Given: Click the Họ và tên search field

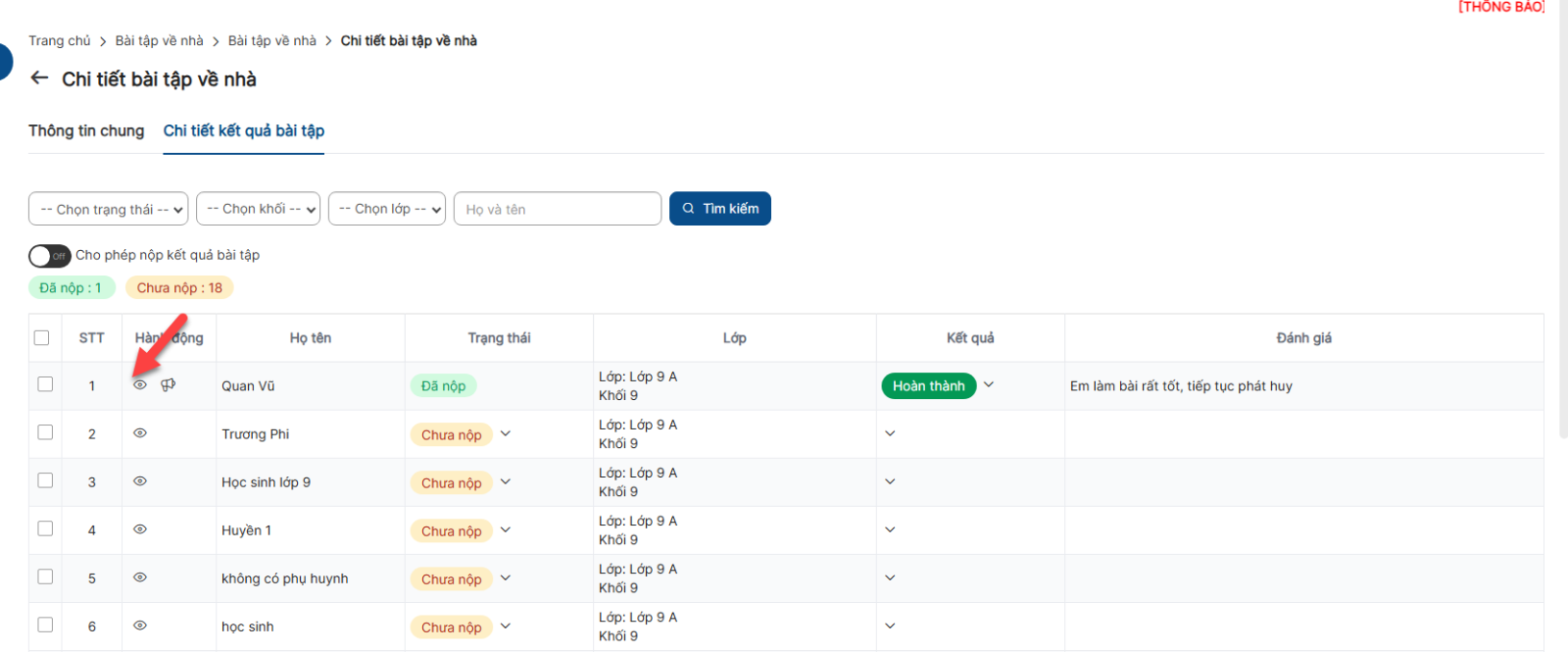Looking at the screenshot, I should pos(557,209).
